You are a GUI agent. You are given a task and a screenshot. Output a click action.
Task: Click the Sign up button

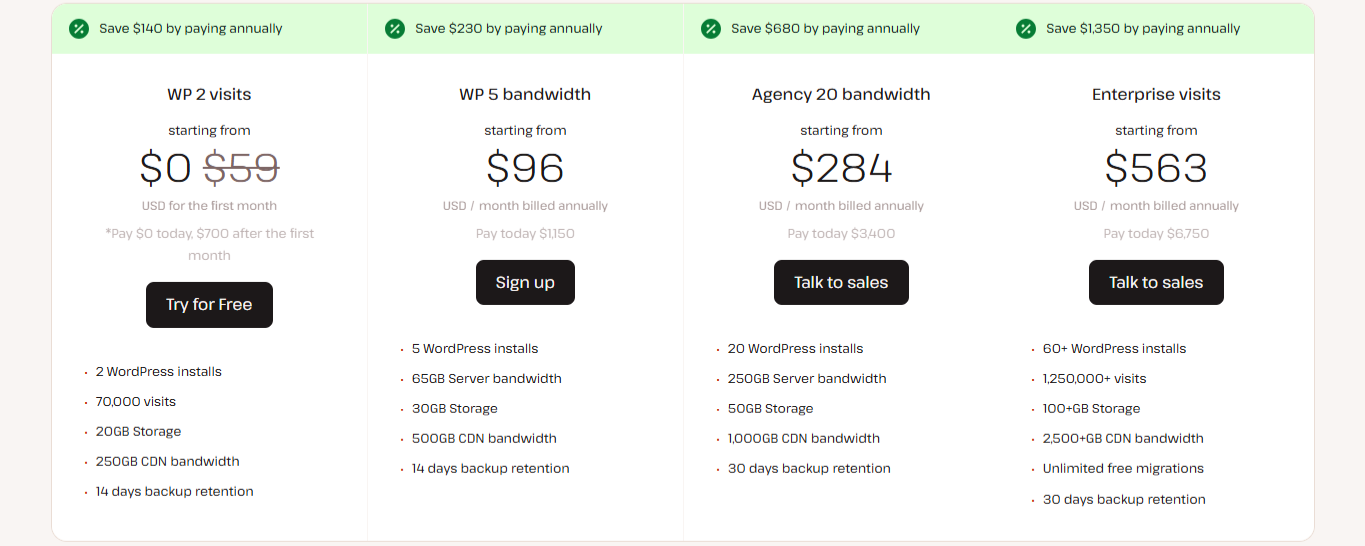pyautogui.click(x=525, y=283)
